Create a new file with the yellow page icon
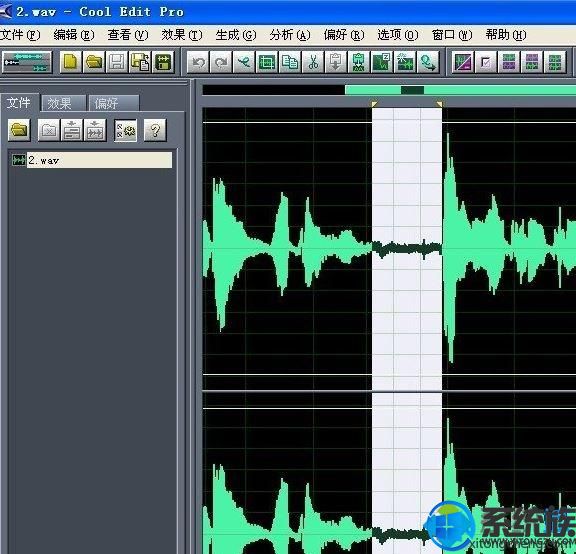This screenshot has height=554, width=576. tap(70, 62)
